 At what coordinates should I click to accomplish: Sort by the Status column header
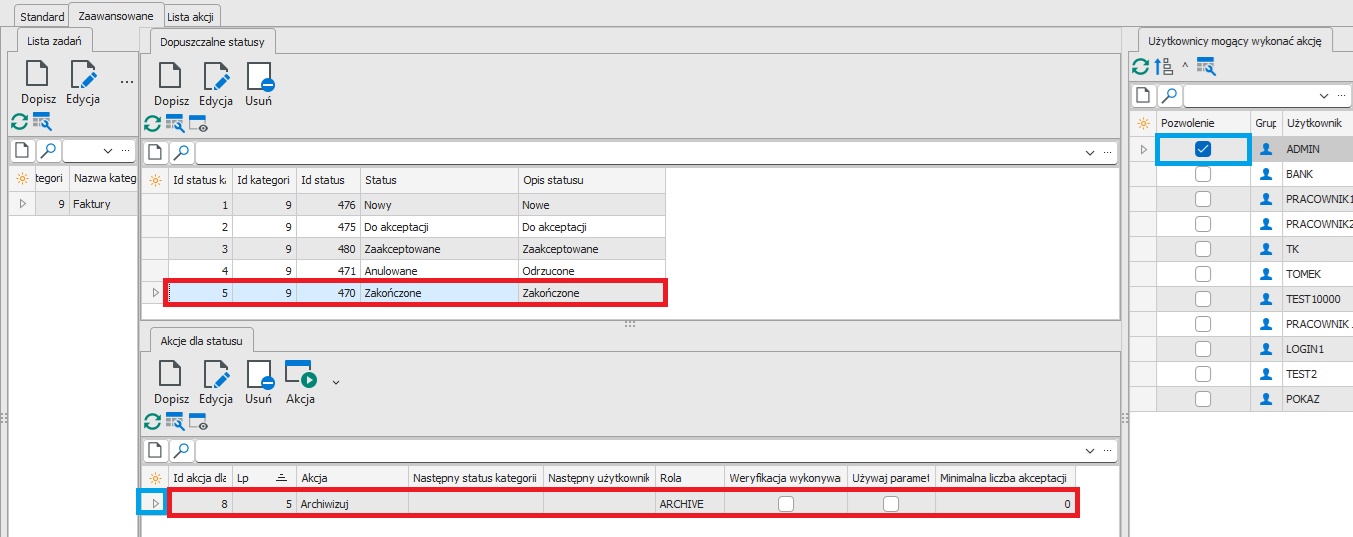coord(438,180)
